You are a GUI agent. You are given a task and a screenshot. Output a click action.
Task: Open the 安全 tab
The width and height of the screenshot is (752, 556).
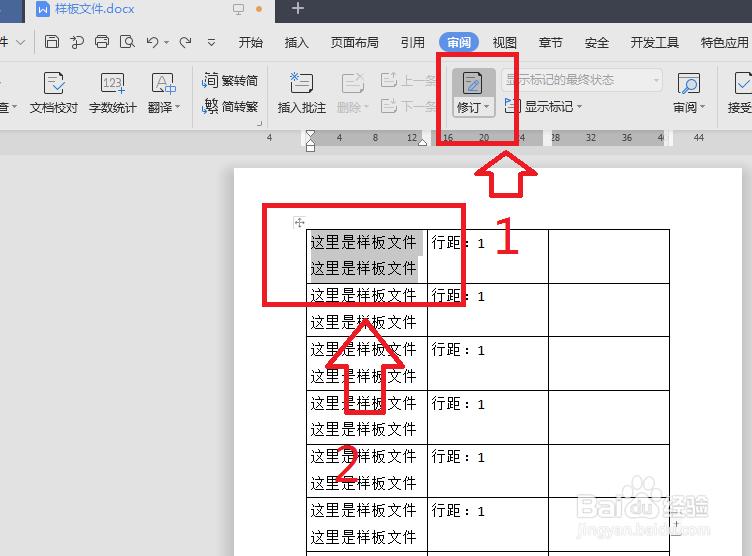pos(597,43)
